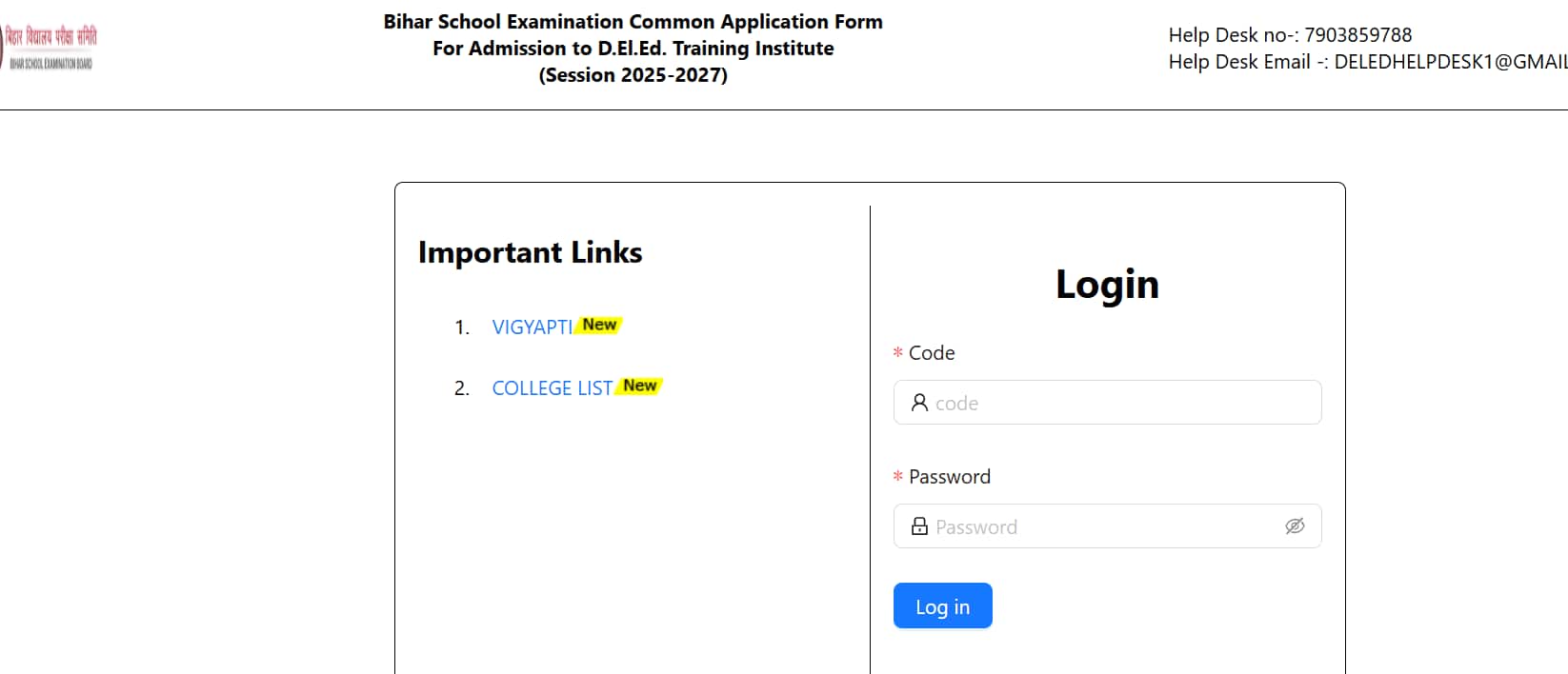Viewport: 1568px width, 674px height.
Task: Click the user icon in the Code field
Action: (x=919, y=403)
